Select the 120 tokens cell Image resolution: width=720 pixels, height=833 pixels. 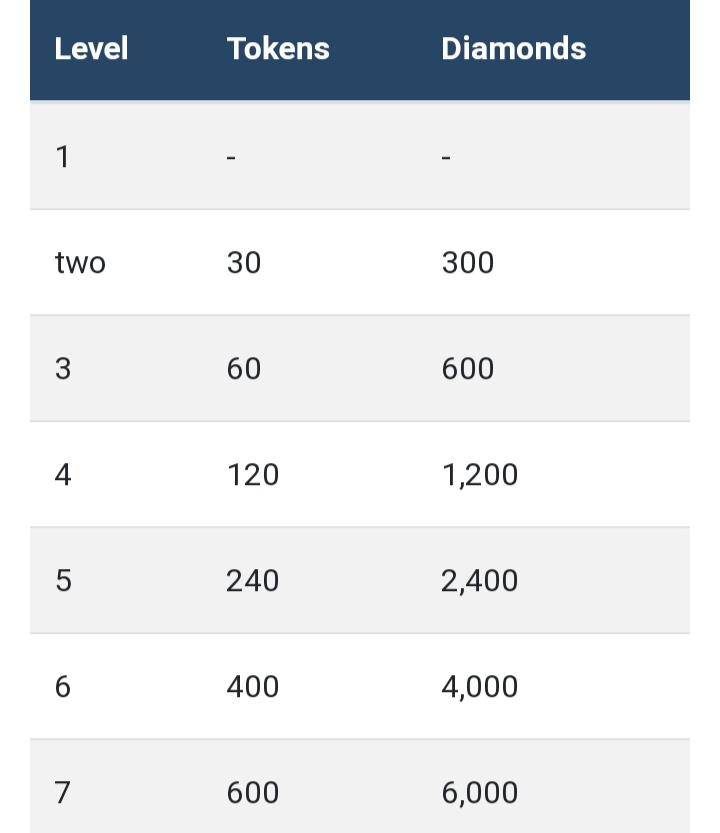tap(253, 475)
